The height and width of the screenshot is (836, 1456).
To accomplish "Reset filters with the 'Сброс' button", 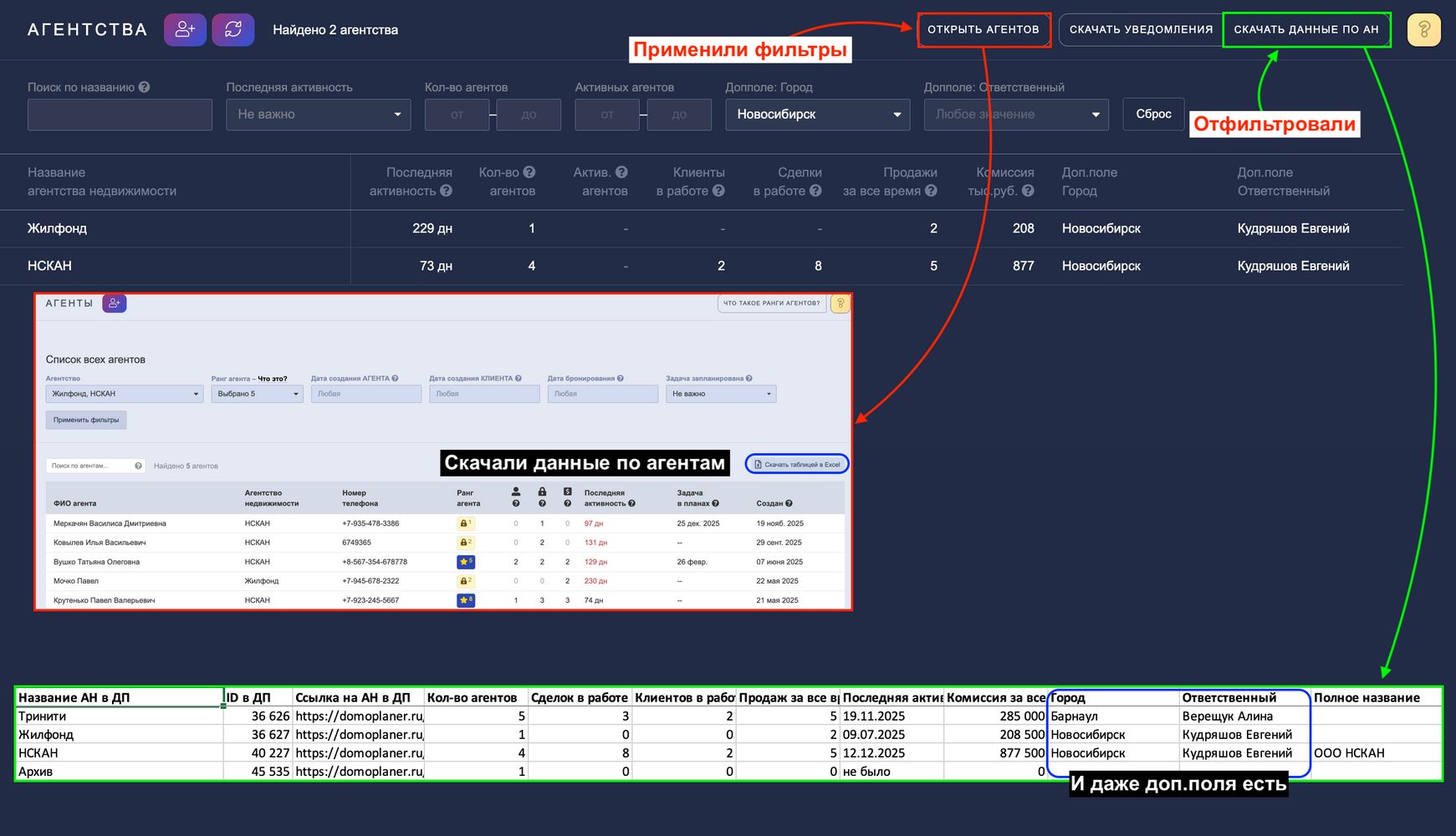I will [x=1153, y=115].
